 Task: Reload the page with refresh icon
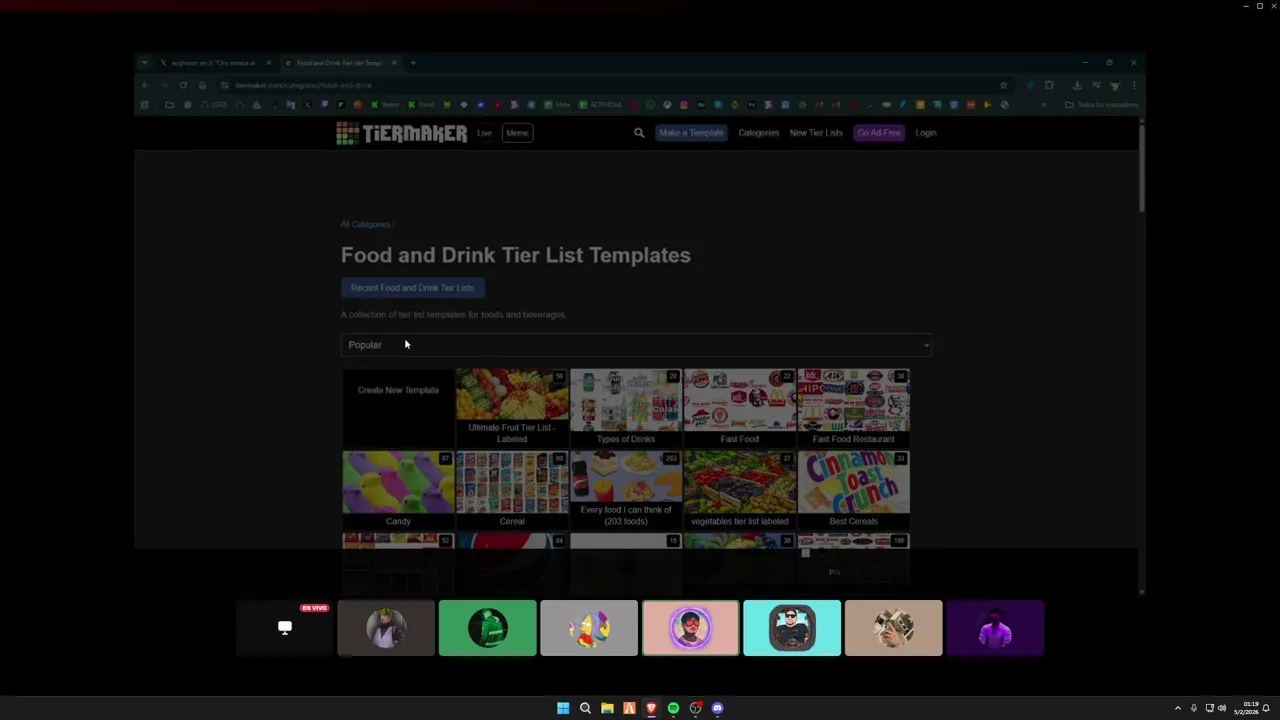coord(183,85)
